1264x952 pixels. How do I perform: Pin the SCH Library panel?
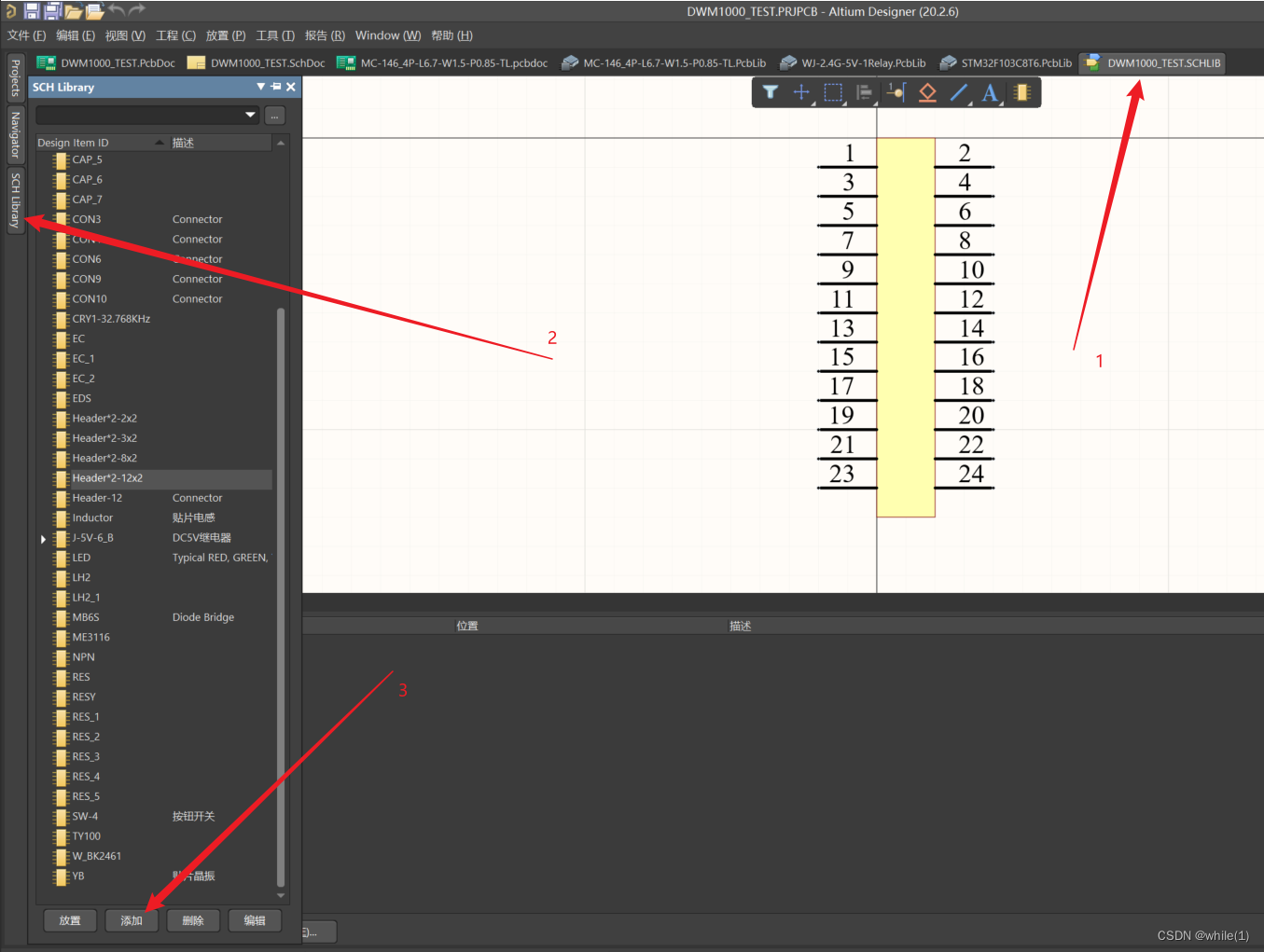(276, 87)
